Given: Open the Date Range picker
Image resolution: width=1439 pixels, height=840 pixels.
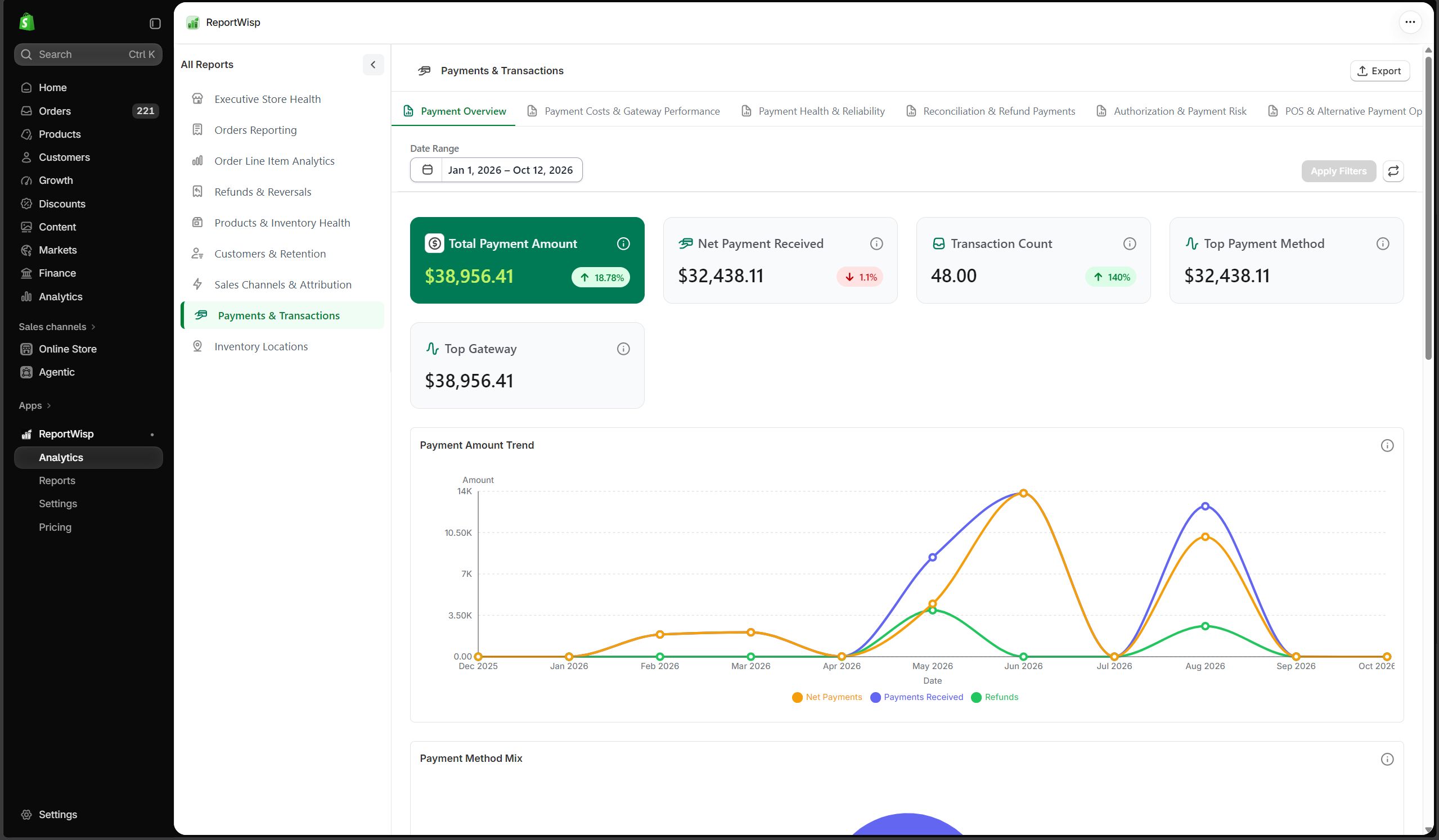Looking at the screenshot, I should click(x=496, y=170).
